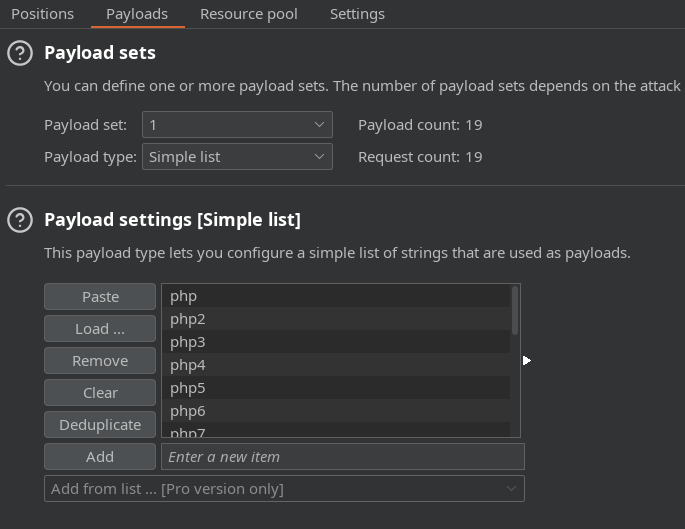The image size is (685, 529).
Task: Open help for Payload settings section
Action: [20, 220]
